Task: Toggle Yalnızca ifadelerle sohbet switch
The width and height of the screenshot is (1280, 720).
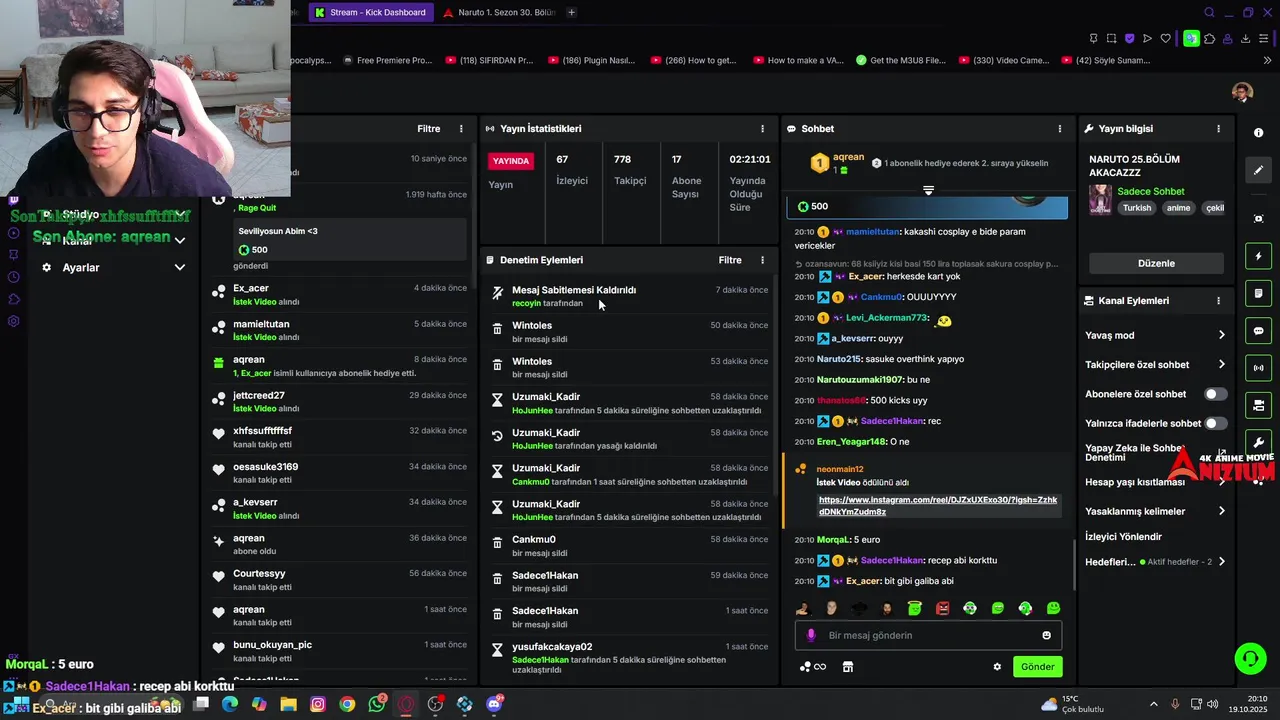Action: 1215,423
